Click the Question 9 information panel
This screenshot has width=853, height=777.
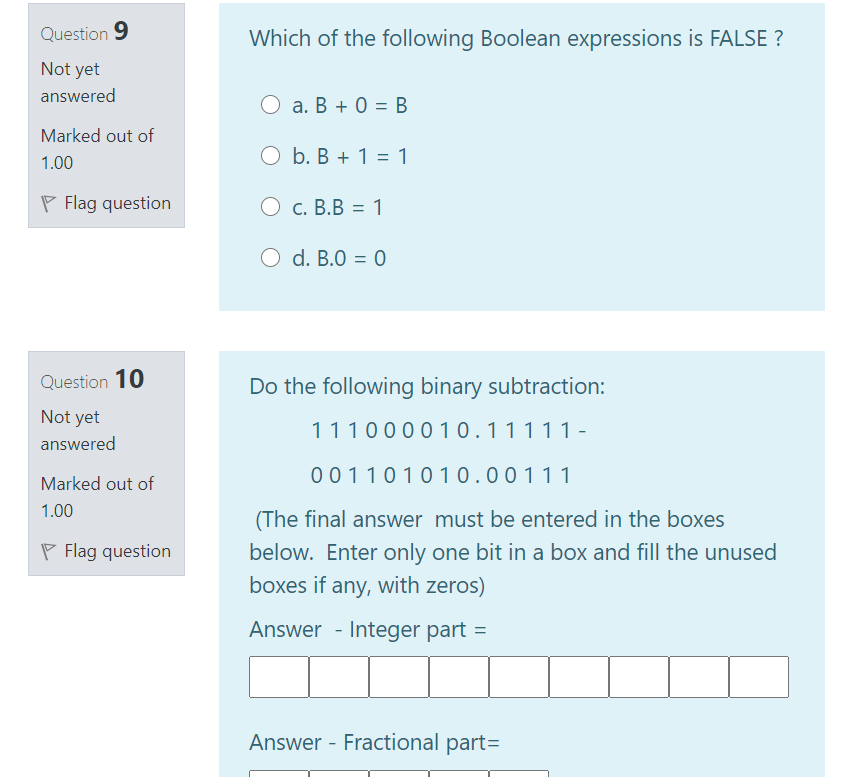coord(106,115)
